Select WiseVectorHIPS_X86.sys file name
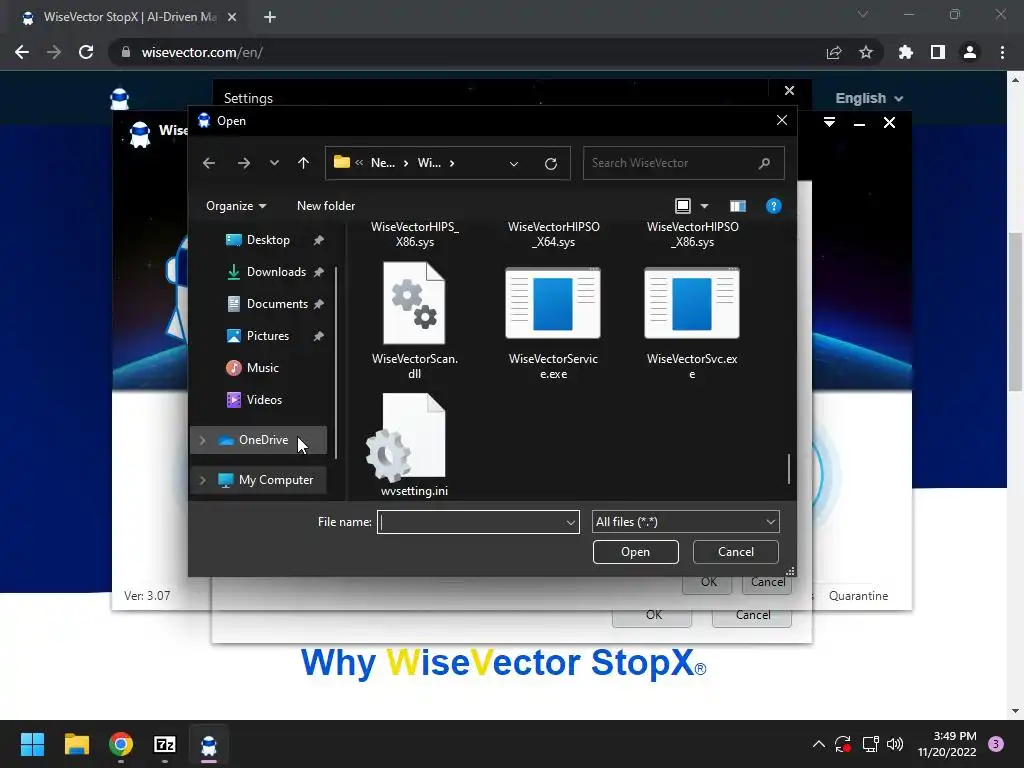Viewport: 1024px width, 768px height. tap(415, 234)
